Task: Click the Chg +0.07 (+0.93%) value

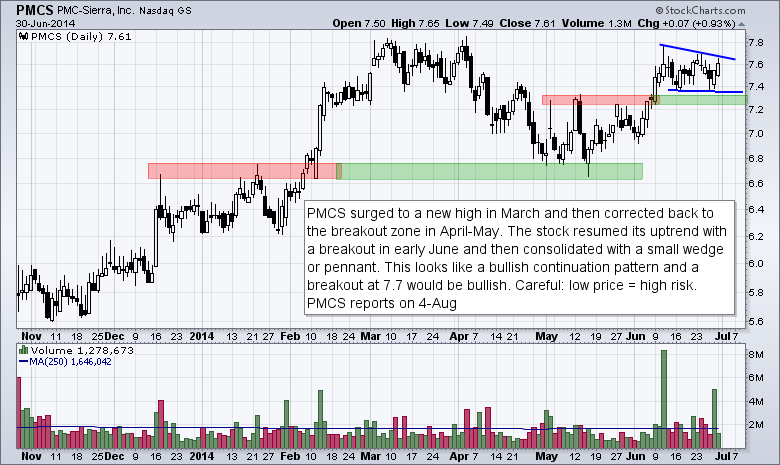Action: [x=686, y=23]
